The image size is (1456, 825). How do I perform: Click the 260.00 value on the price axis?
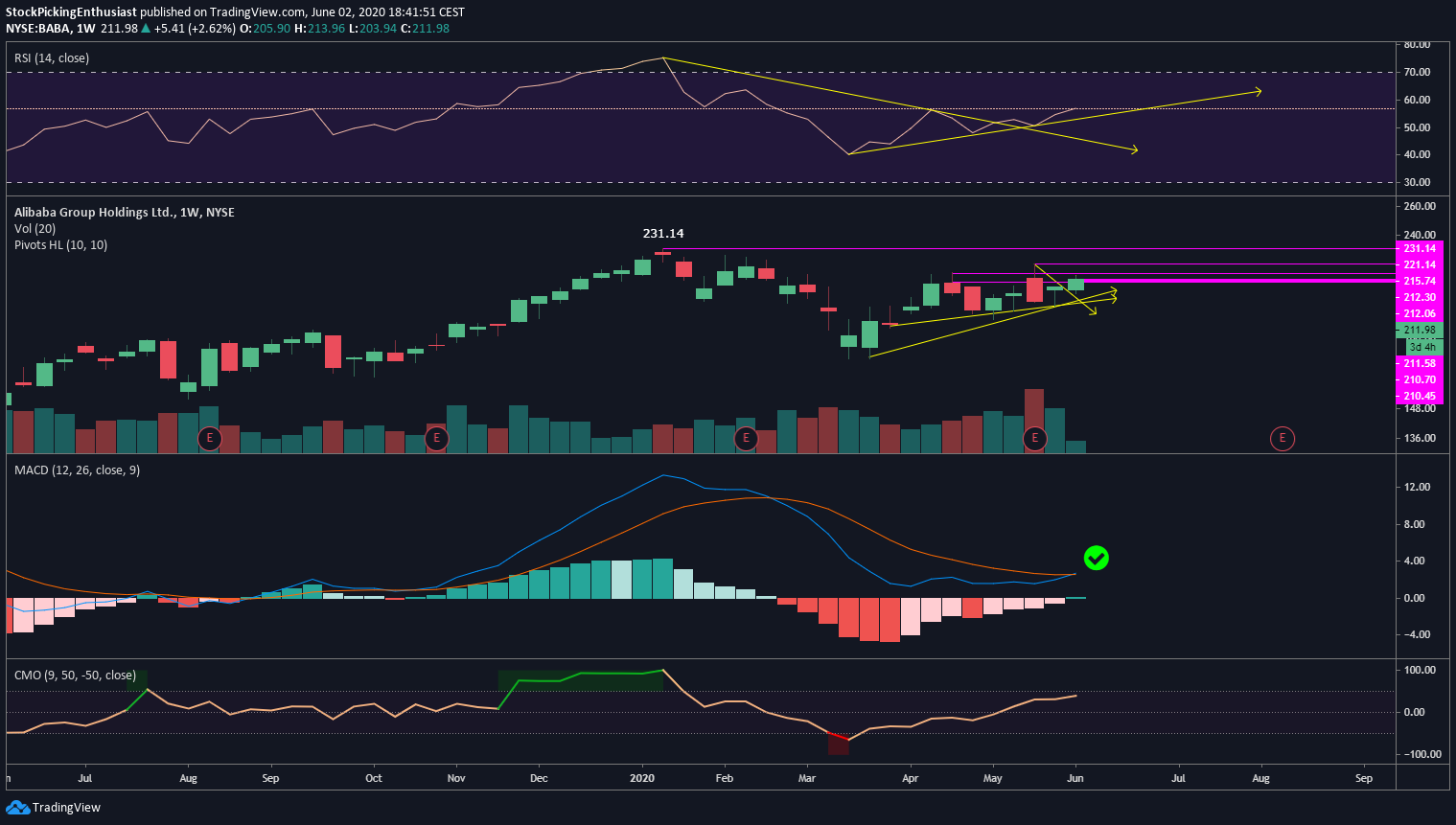(1420, 206)
